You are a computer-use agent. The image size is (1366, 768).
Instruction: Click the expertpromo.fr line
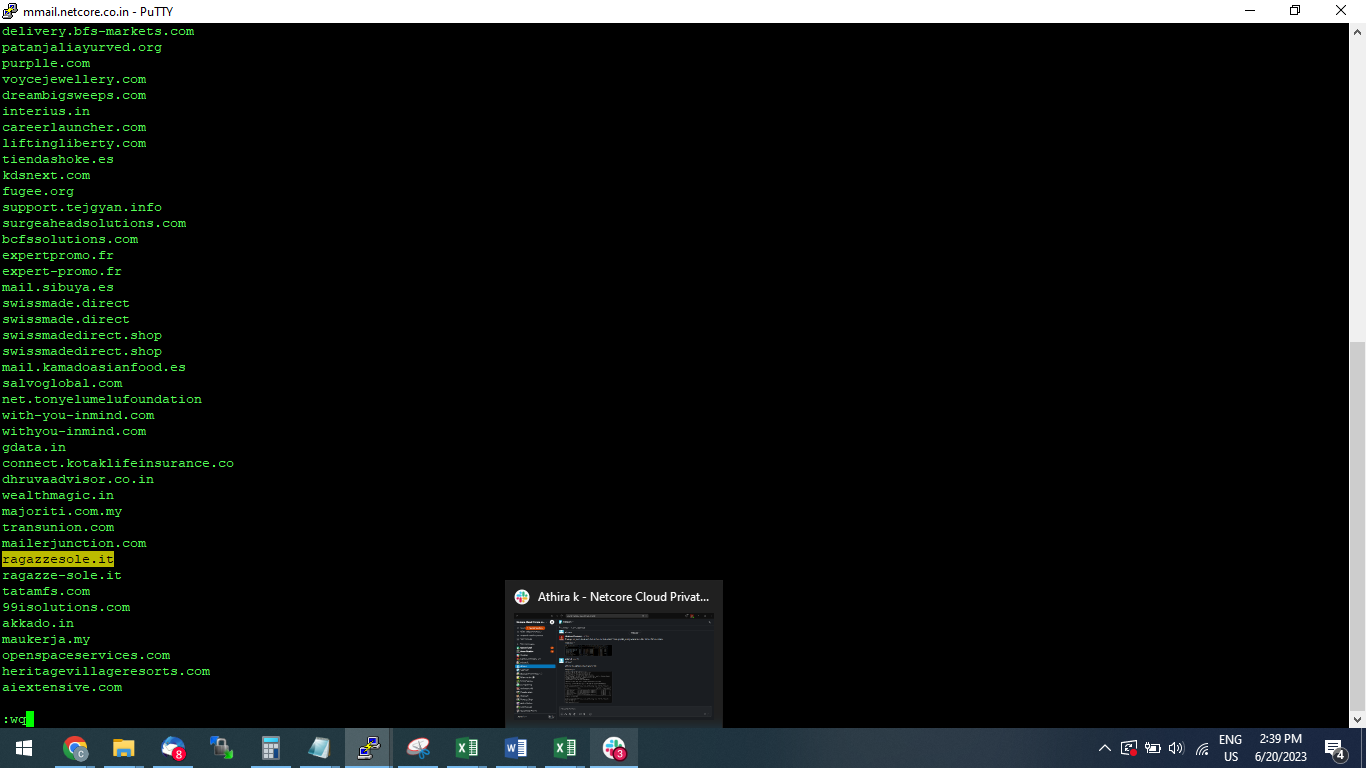coord(58,255)
